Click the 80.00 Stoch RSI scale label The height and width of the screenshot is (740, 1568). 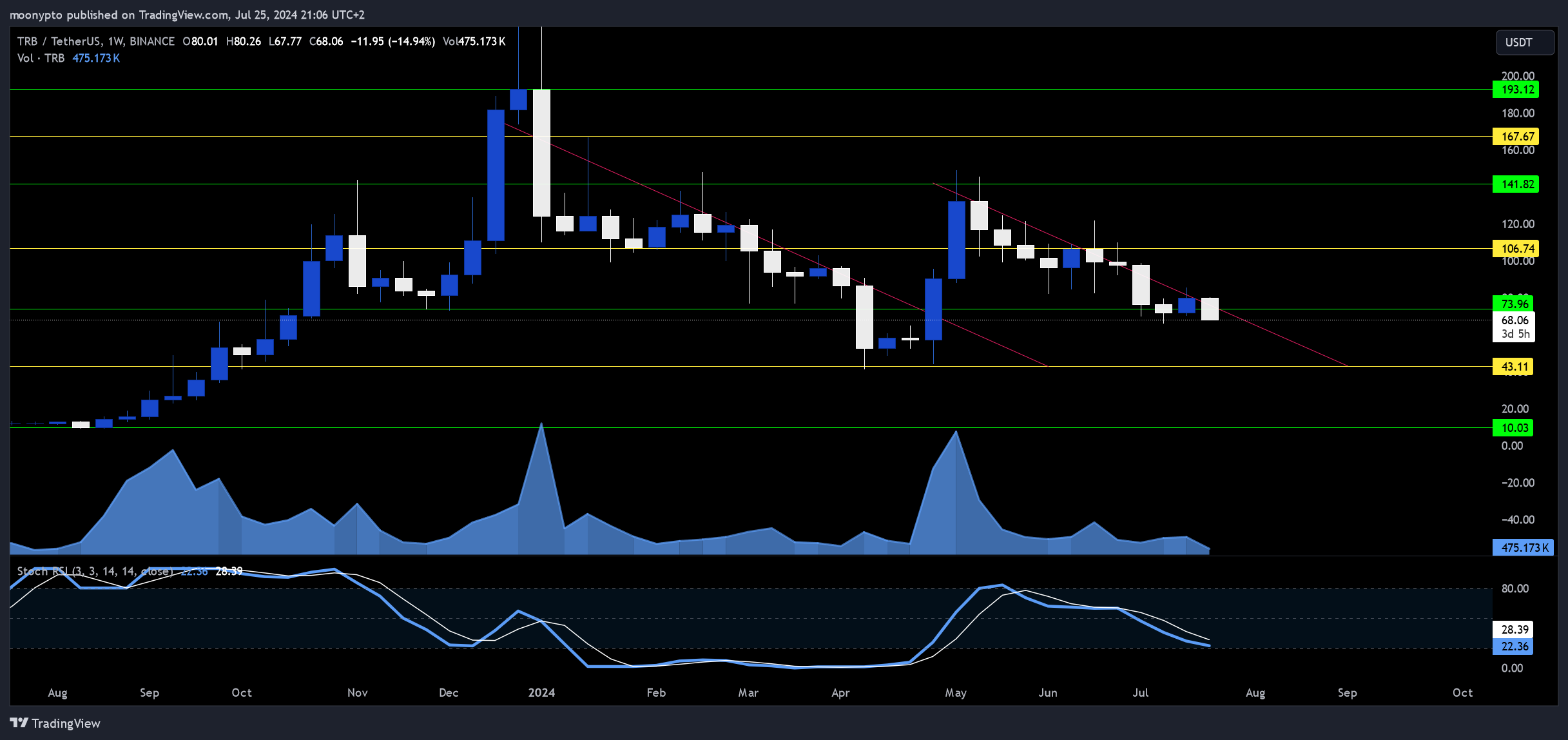(x=1515, y=588)
